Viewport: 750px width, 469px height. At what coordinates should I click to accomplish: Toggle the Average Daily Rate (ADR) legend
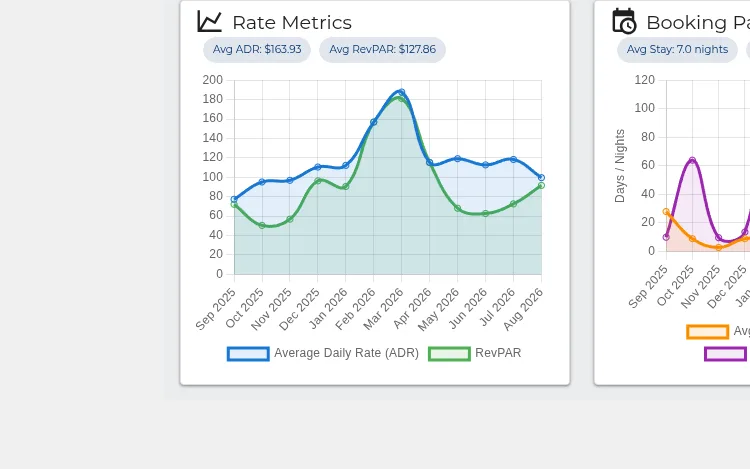(323, 353)
